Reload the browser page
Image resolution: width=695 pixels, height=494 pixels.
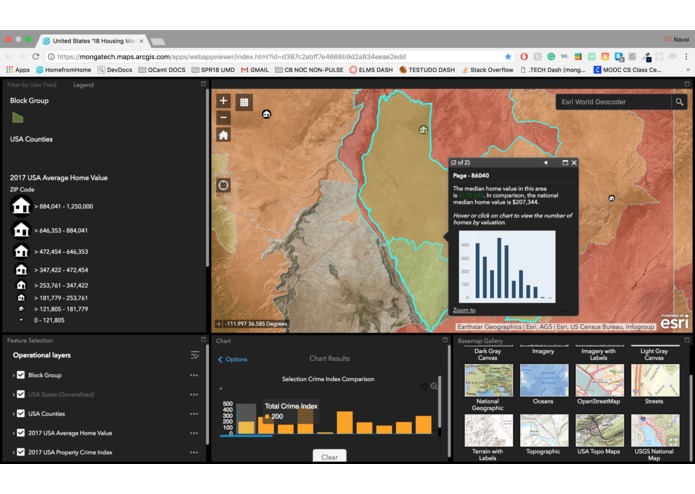[36, 56]
